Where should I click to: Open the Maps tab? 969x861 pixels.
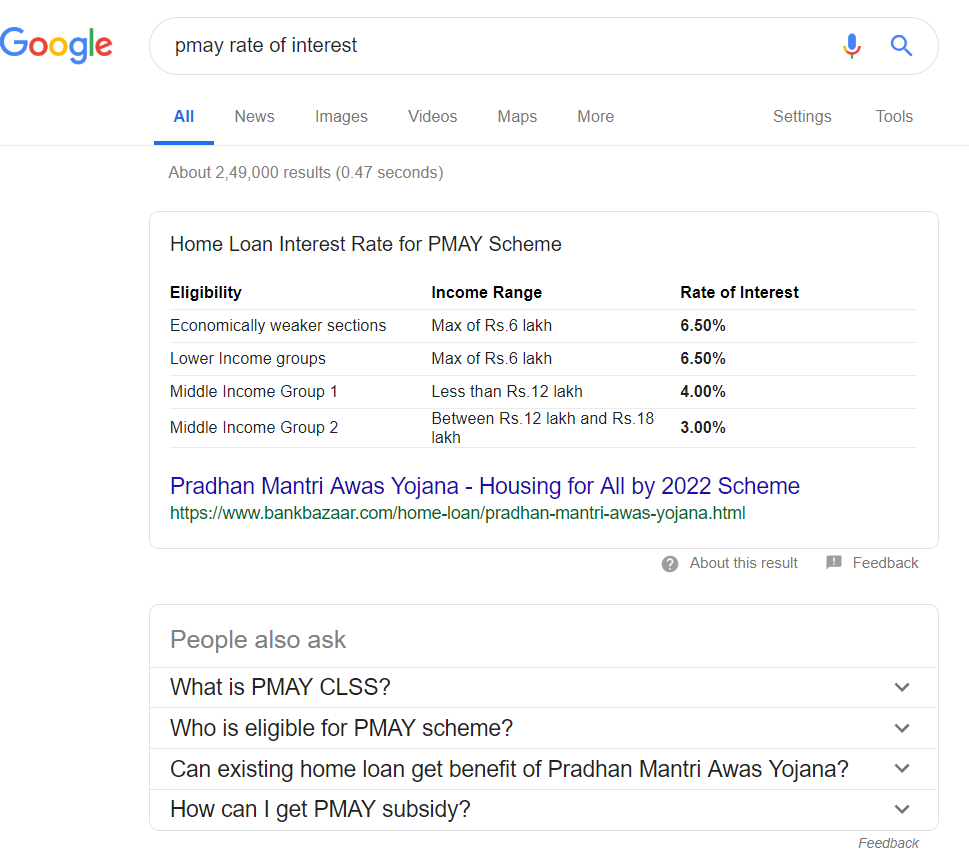517,116
